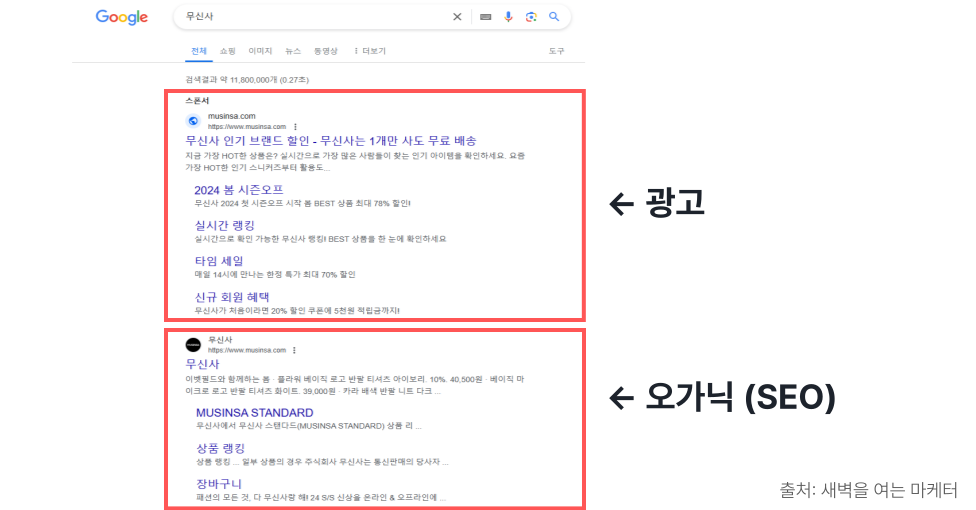Open the on-screen keyboard icon
This screenshot has height=510, width=976.
coord(486,17)
